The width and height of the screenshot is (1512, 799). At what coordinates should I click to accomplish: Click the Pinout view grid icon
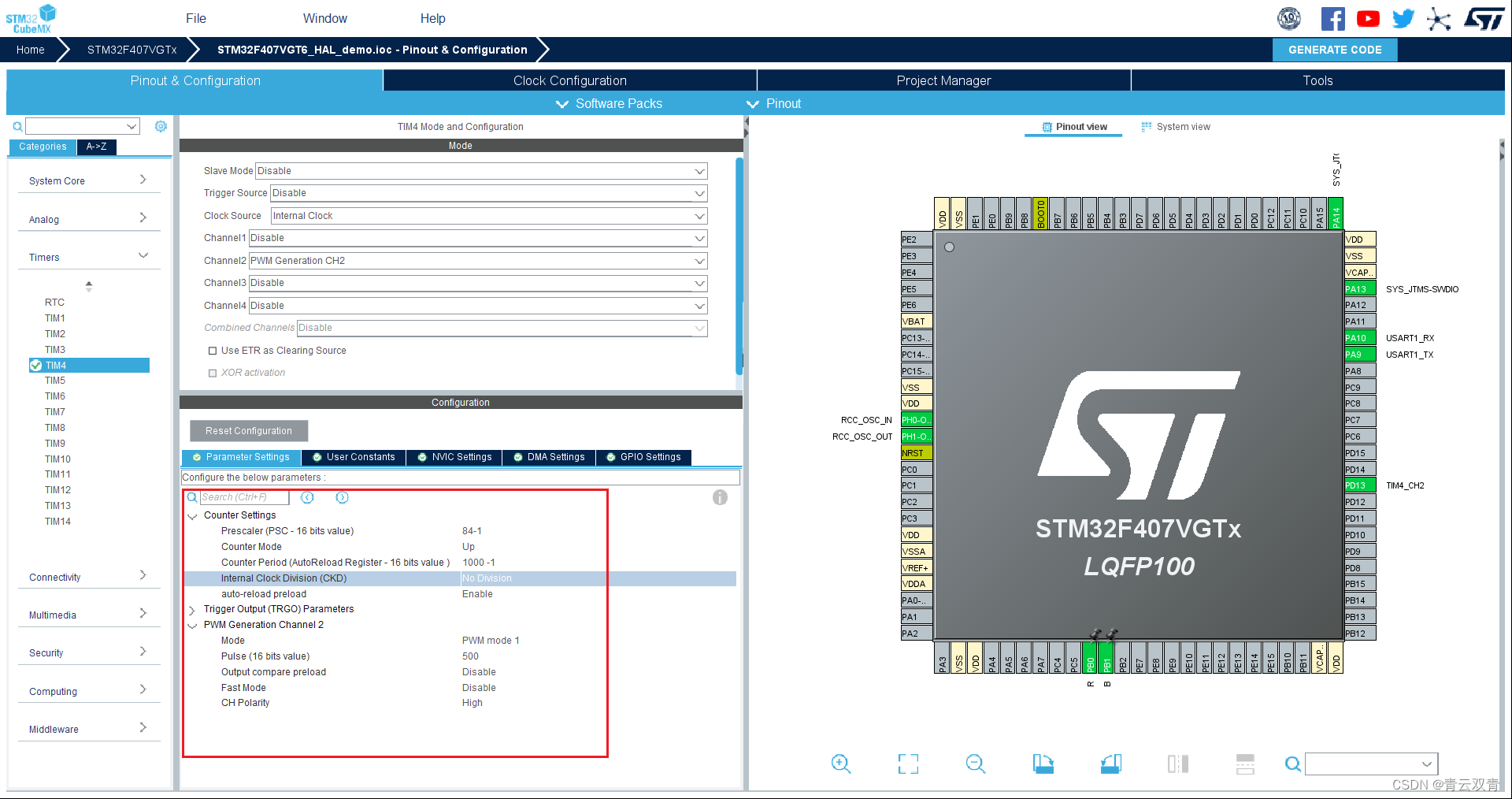click(x=1047, y=127)
